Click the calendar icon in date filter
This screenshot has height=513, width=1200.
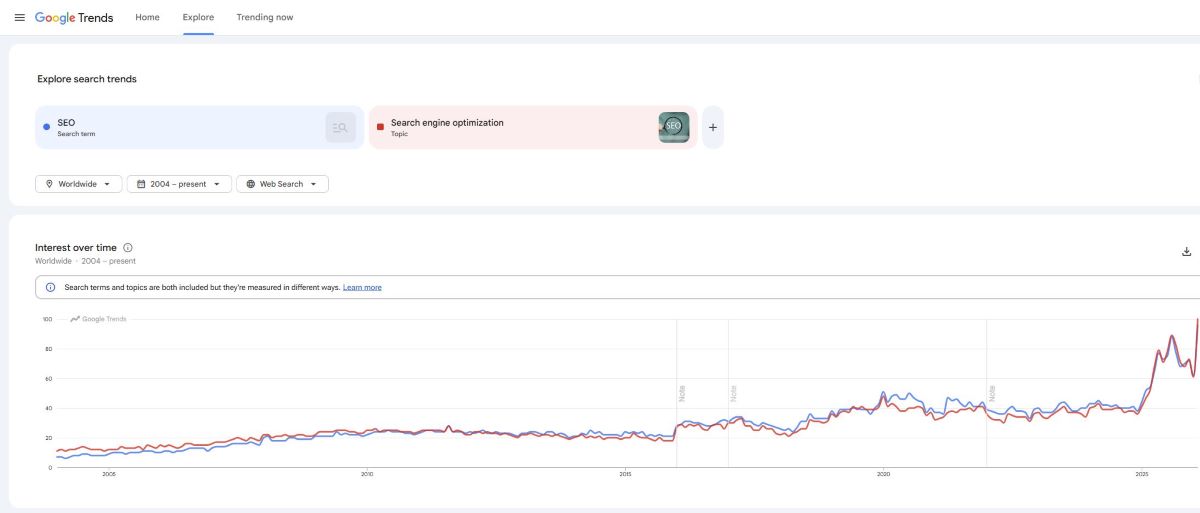(x=141, y=184)
